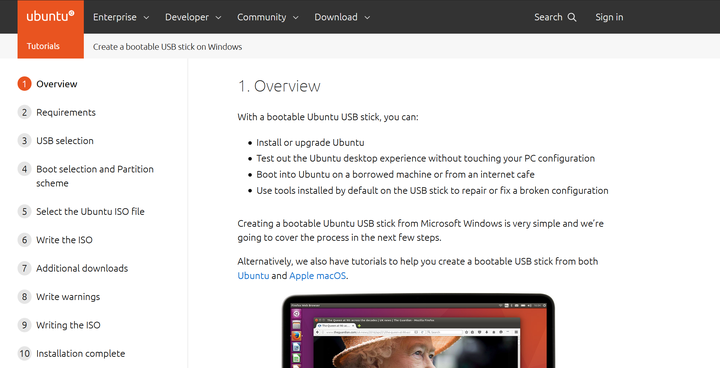Click step number 3 circle for USB selection
This screenshot has width=720, height=368.
click(x=24, y=141)
